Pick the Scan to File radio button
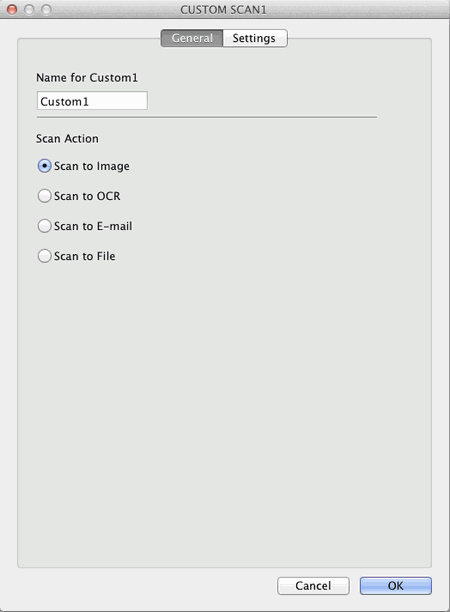The image size is (450, 612). click(x=44, y=256)
